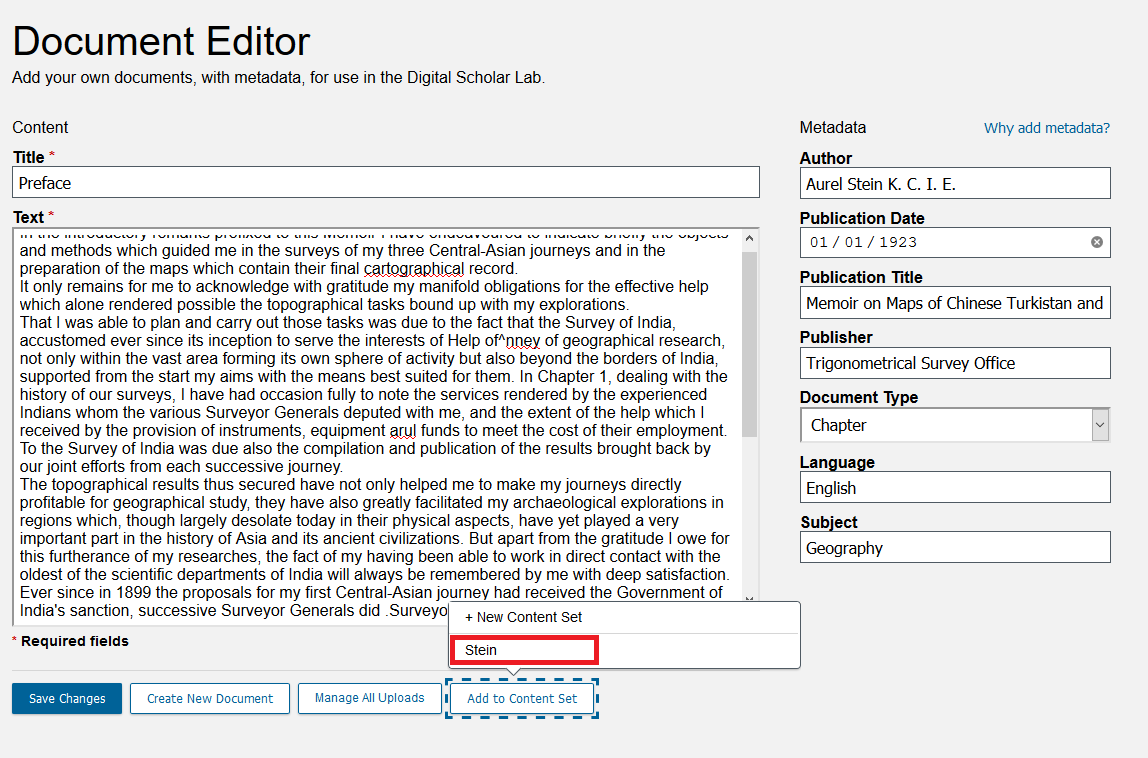Click inside the Title field showing 'Preface'
The image size is (1148, 758).
385,182
